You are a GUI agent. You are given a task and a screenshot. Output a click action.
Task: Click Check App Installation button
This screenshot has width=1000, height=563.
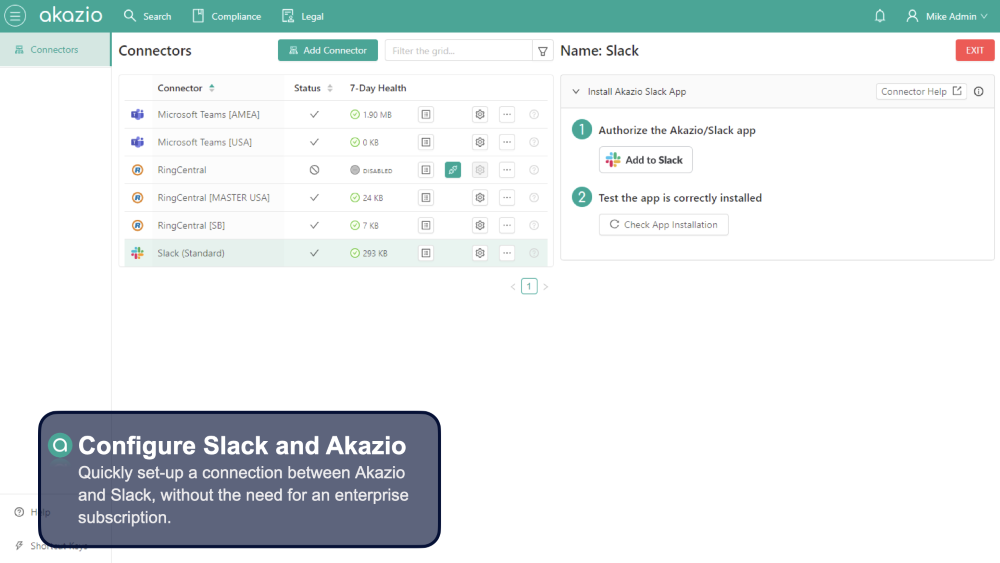click(x=663, y=224)
